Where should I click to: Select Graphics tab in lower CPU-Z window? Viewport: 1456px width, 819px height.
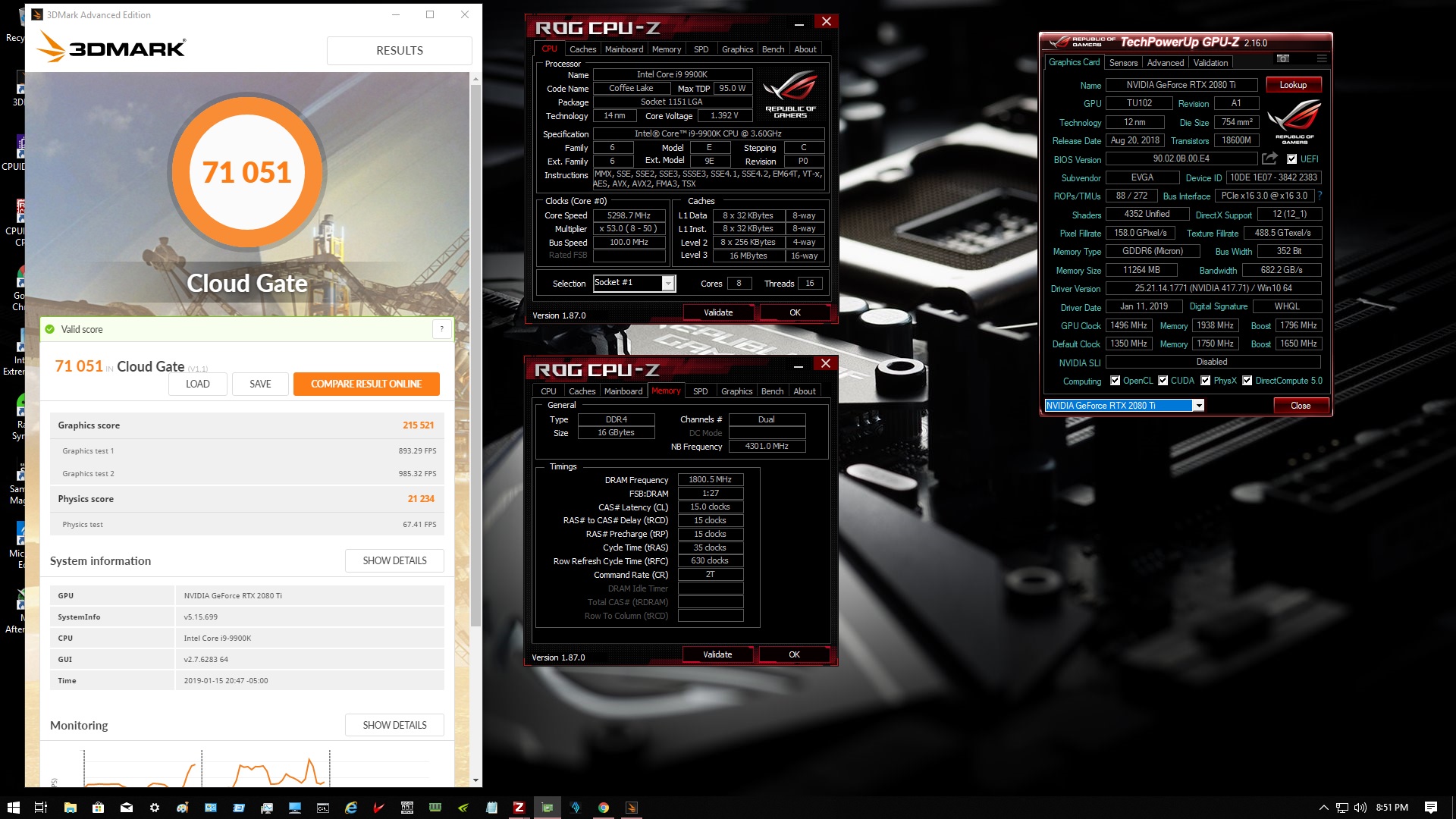736,391
